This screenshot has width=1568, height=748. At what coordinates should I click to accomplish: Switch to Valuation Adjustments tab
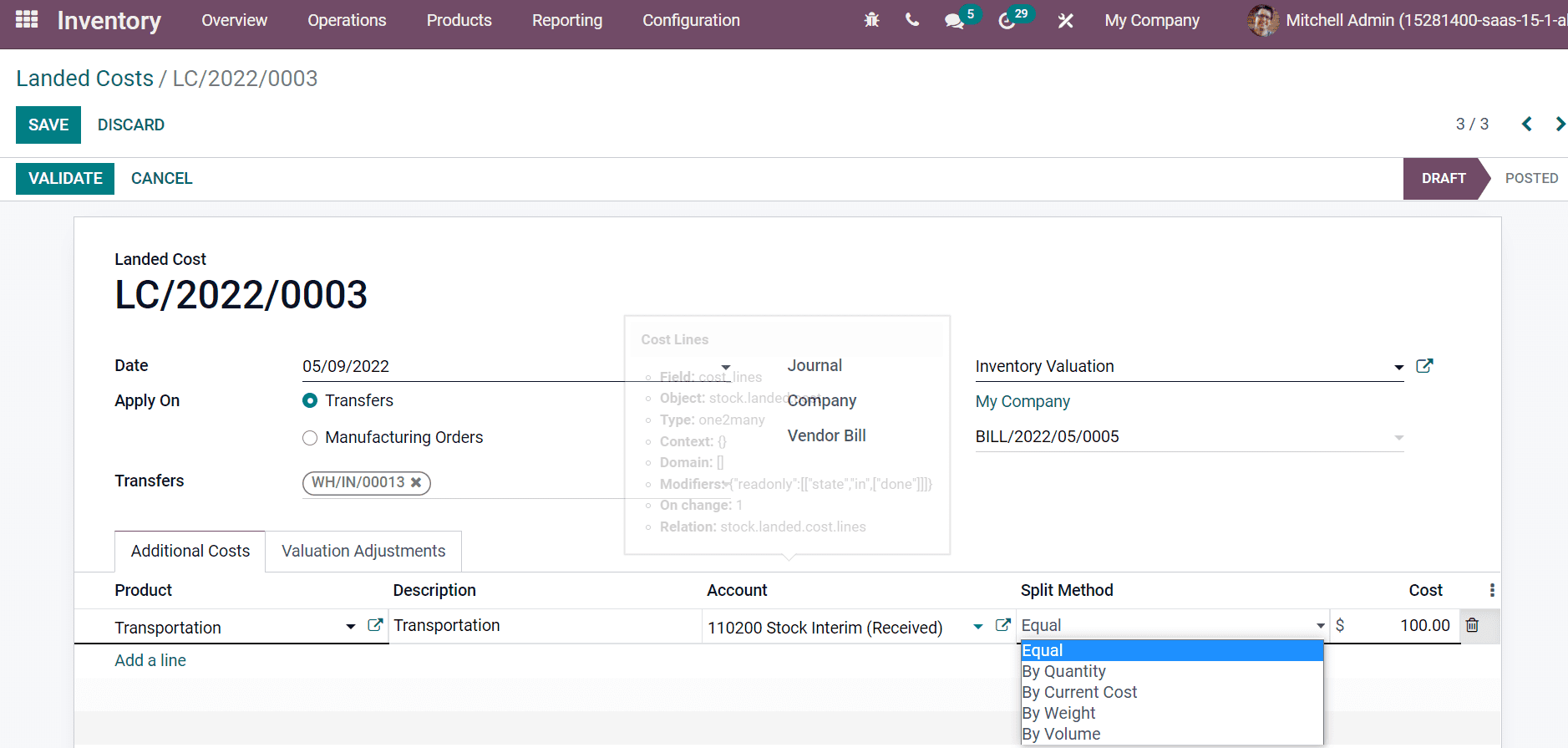[363, 551]
